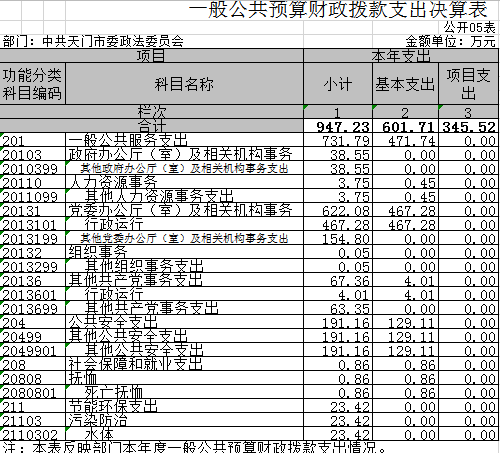Select the 节能环保支出 cell
Image resolution: width=500 pixels, height=453 pixels.
pos(184,406)
